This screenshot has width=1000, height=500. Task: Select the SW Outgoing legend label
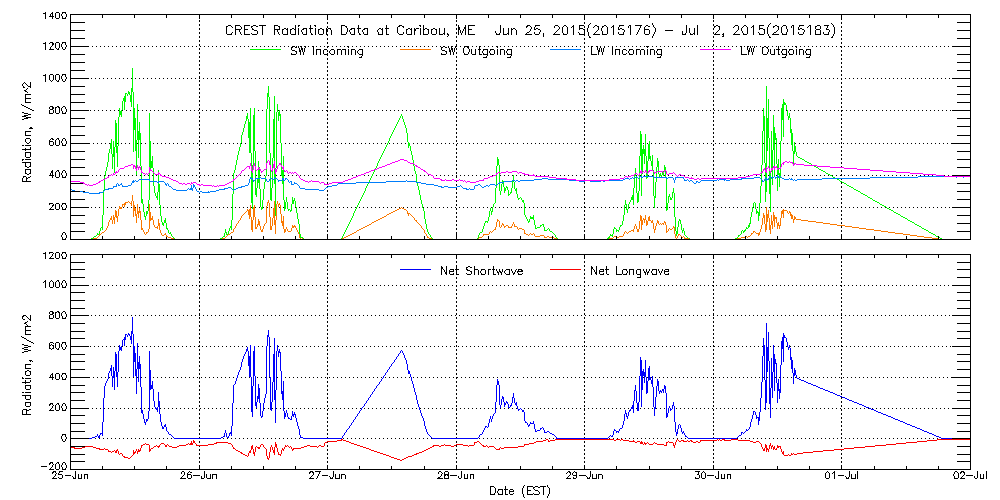(476, 51)
